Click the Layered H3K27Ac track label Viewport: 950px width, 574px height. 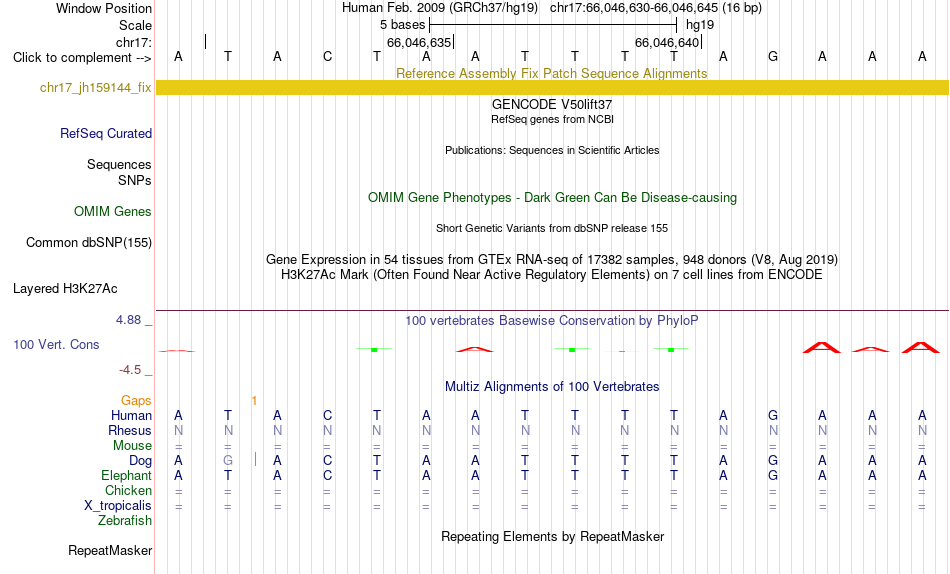[x=65, y=289]
